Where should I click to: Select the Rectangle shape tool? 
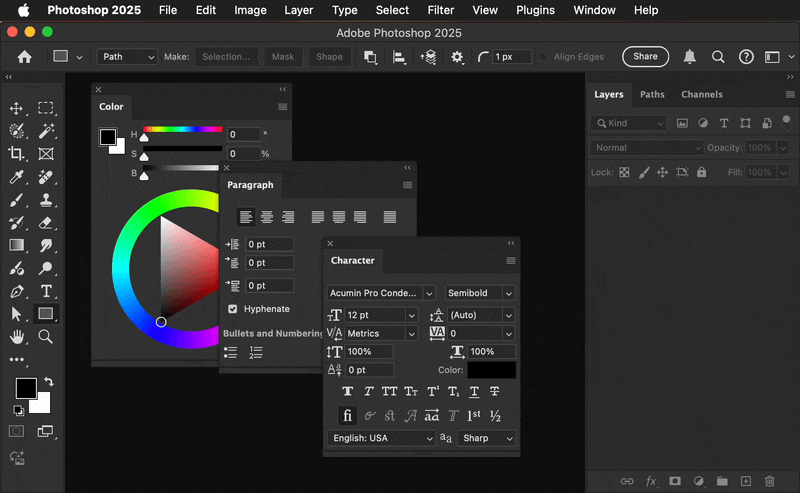click(45, 313)
